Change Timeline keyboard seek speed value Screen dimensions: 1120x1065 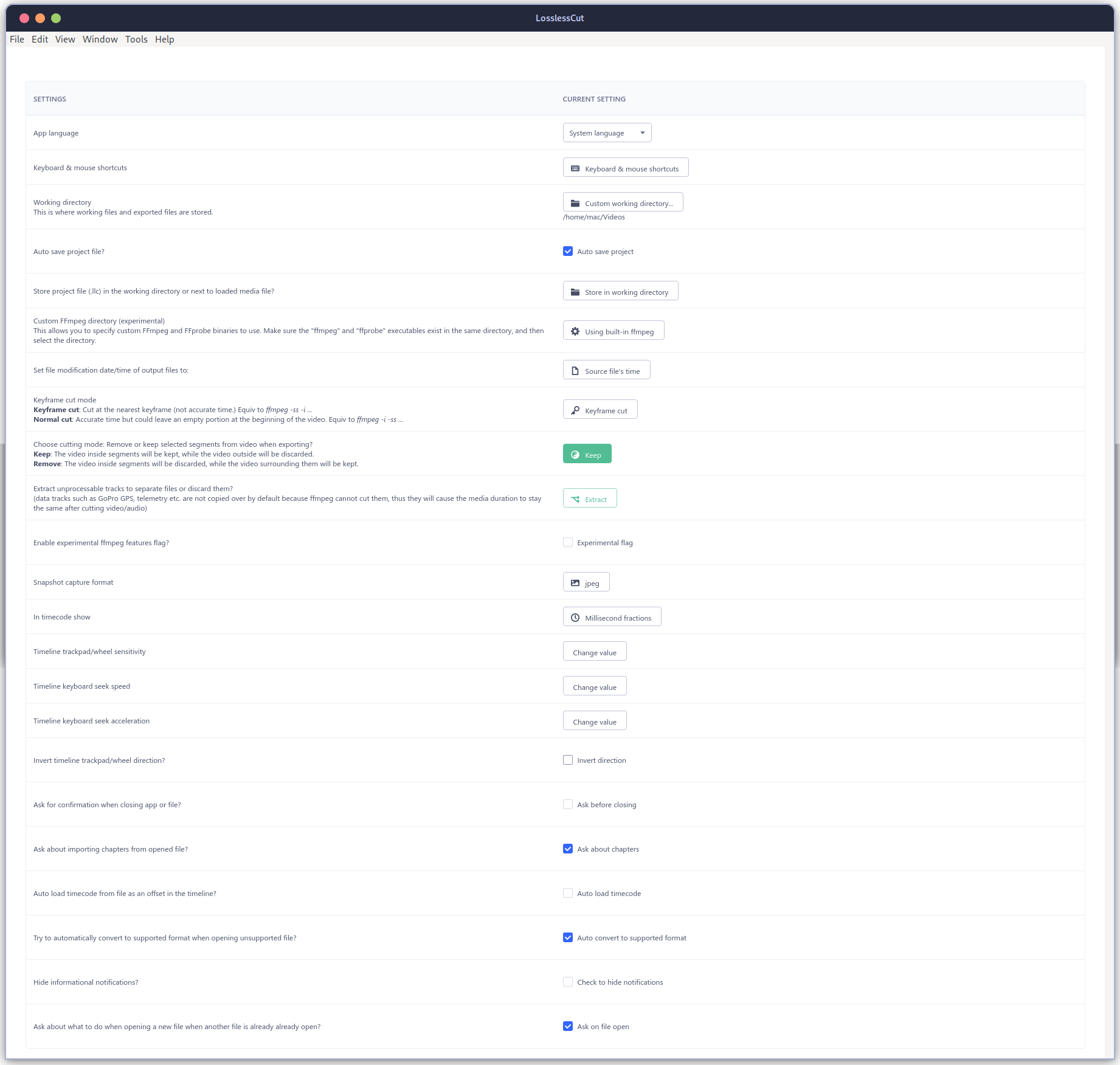pyautogui.click(x=595, y=686)
